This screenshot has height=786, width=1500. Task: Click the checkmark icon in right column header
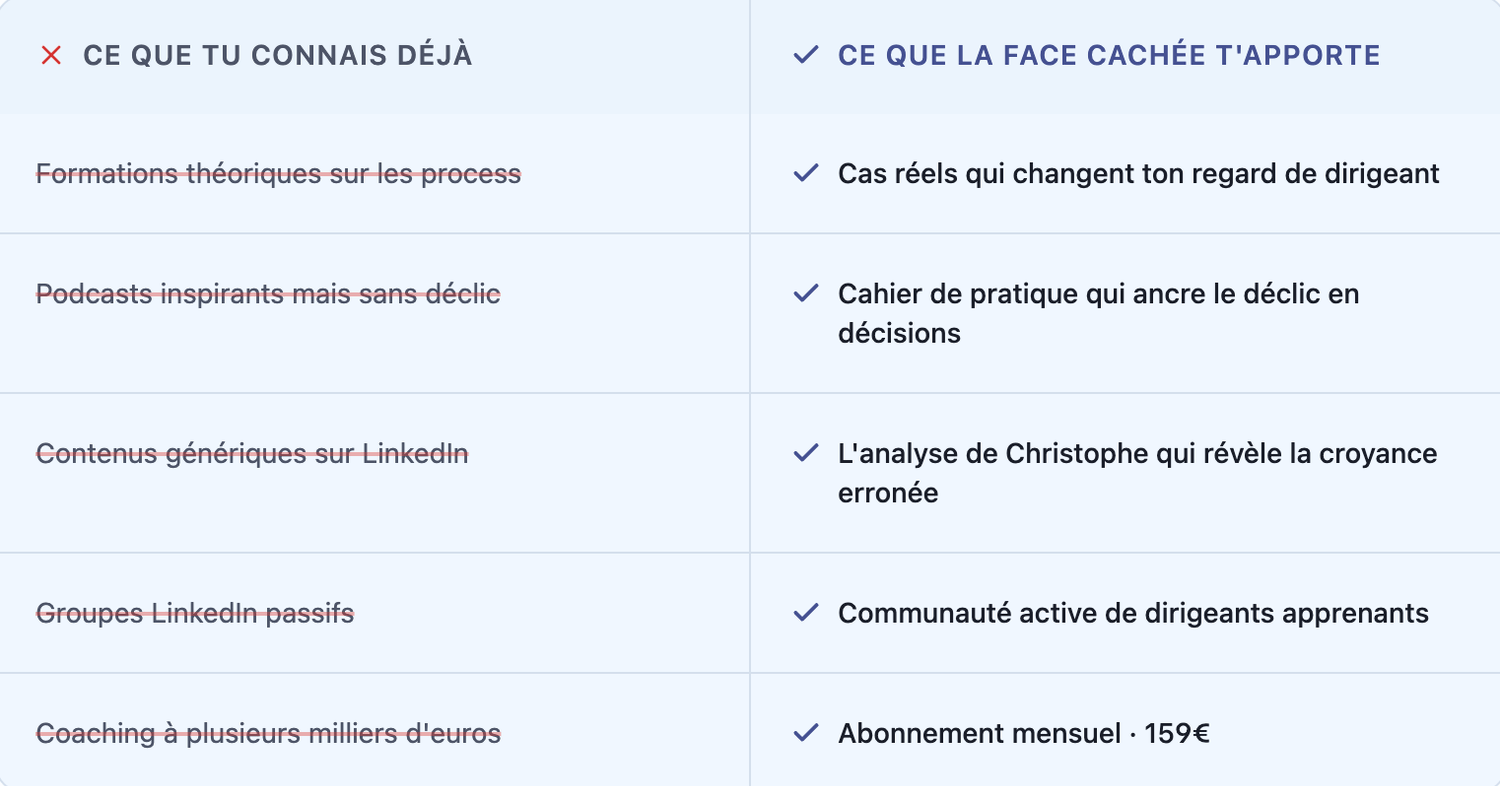click(x=805, y=55)
